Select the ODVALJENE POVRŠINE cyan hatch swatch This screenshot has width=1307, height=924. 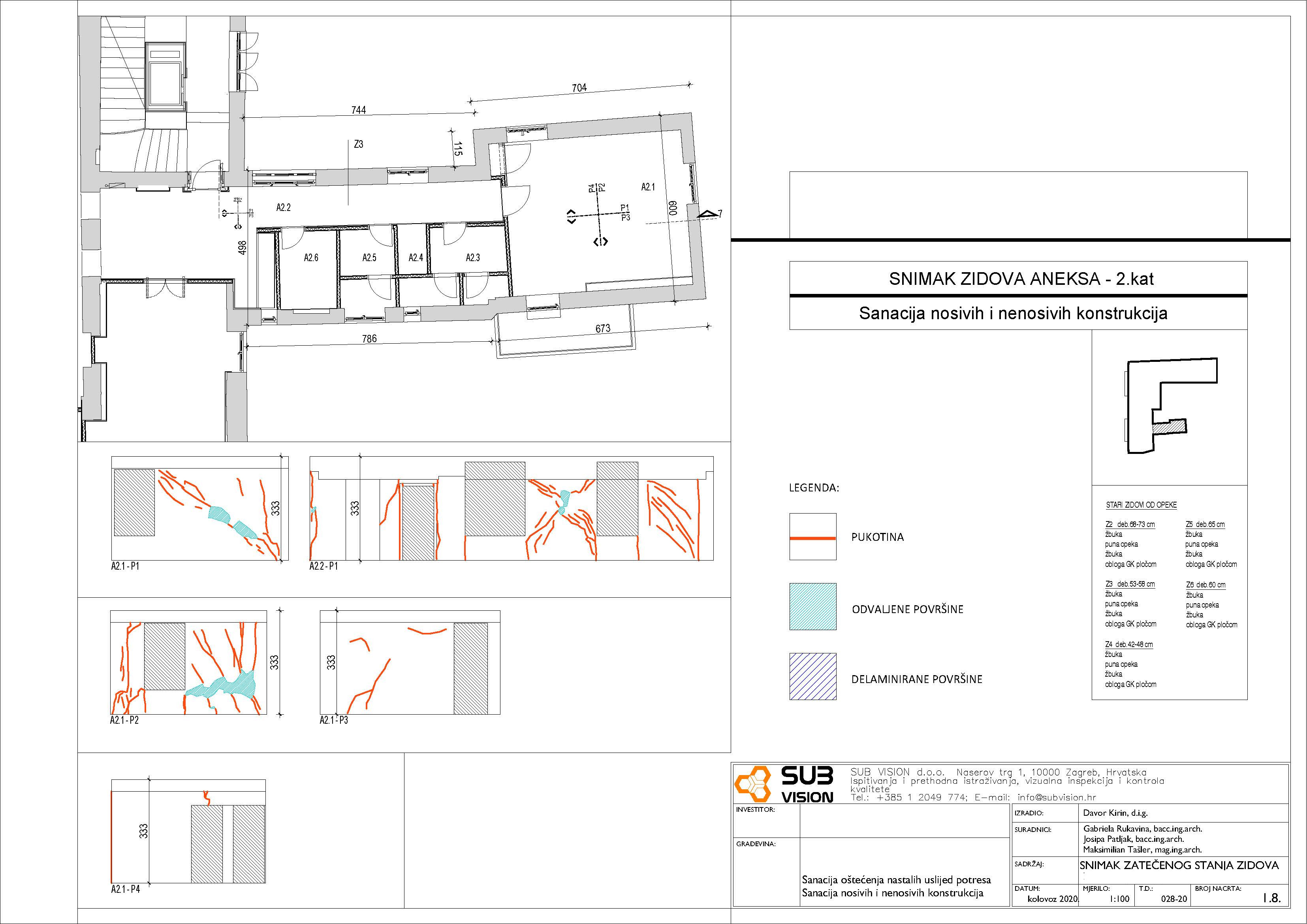point(812,606)
